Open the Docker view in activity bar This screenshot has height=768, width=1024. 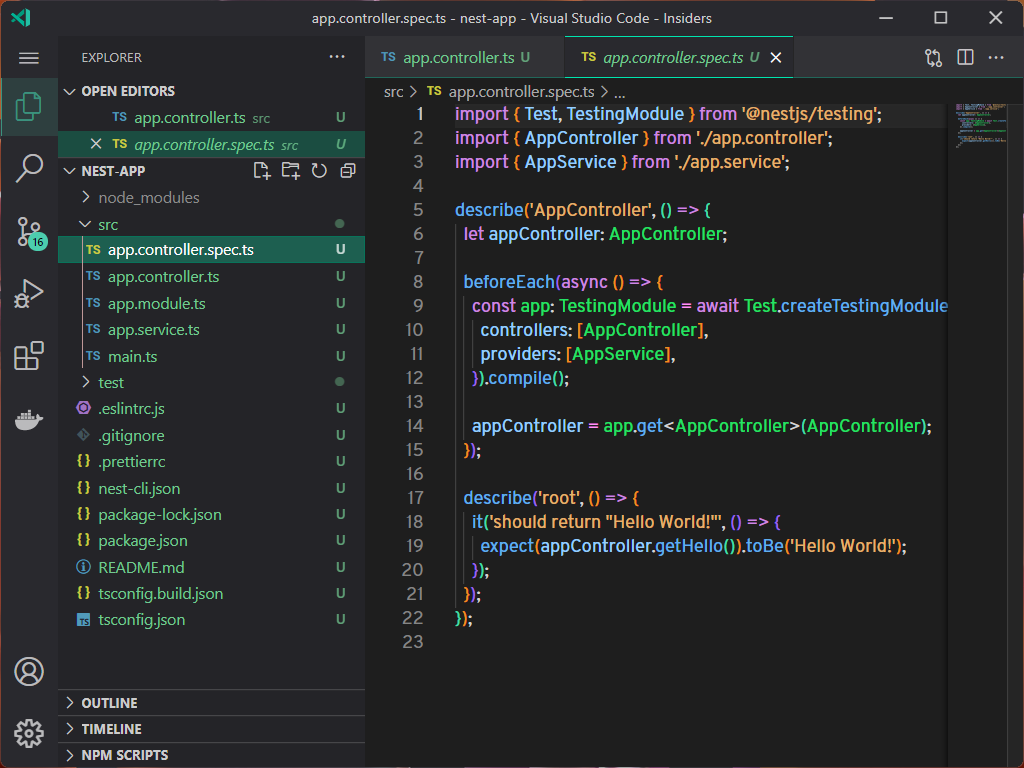29,419
